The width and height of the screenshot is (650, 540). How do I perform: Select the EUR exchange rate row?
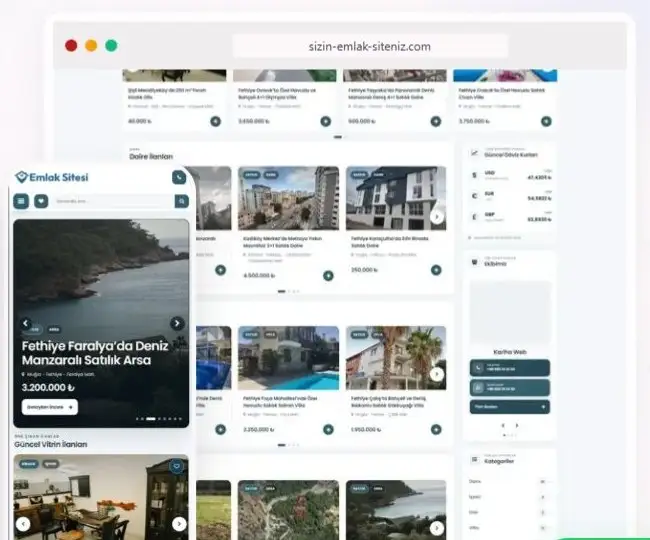point(511,196)
